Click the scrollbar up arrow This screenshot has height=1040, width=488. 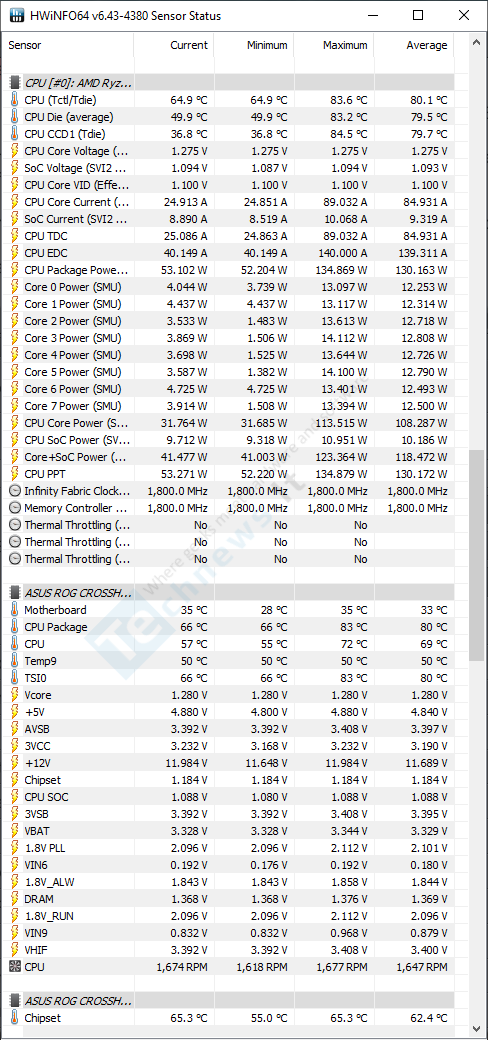pyautogui.click(x=476, y=42)
